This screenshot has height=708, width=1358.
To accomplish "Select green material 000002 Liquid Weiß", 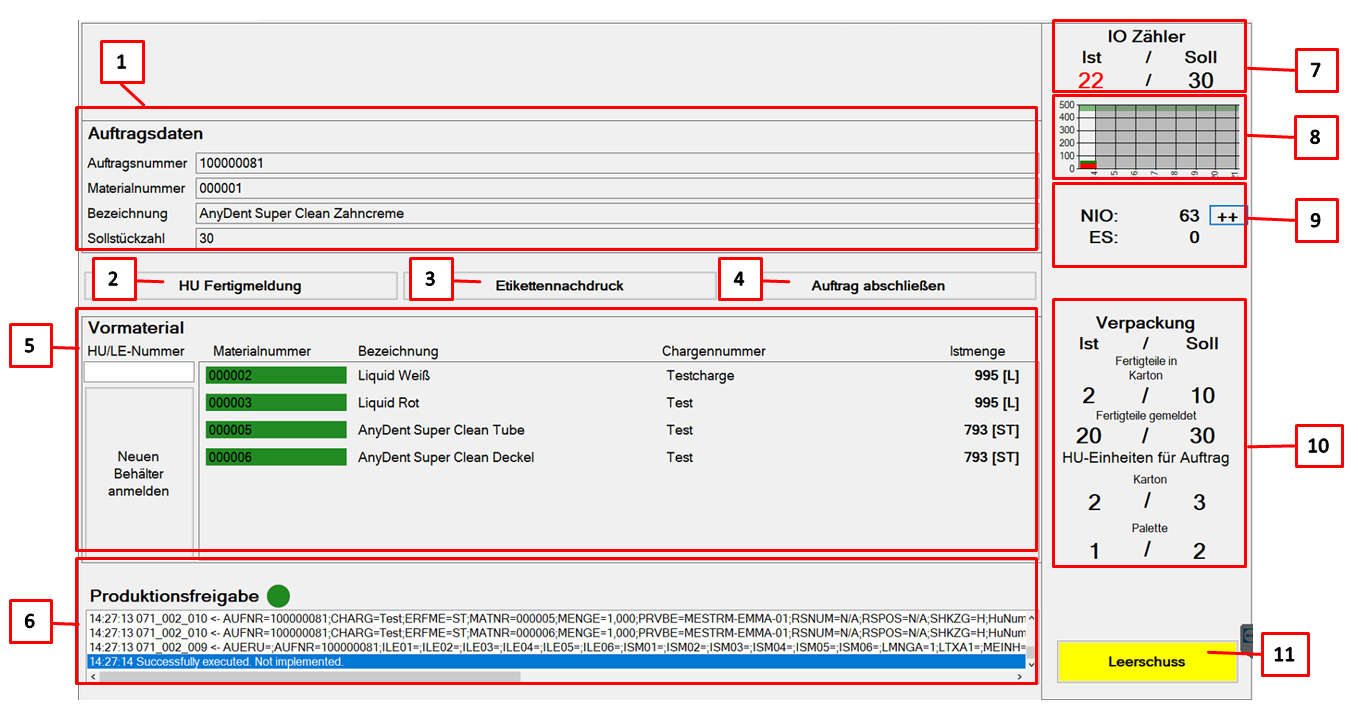I will pyautogui.click(x=276, y=376).
